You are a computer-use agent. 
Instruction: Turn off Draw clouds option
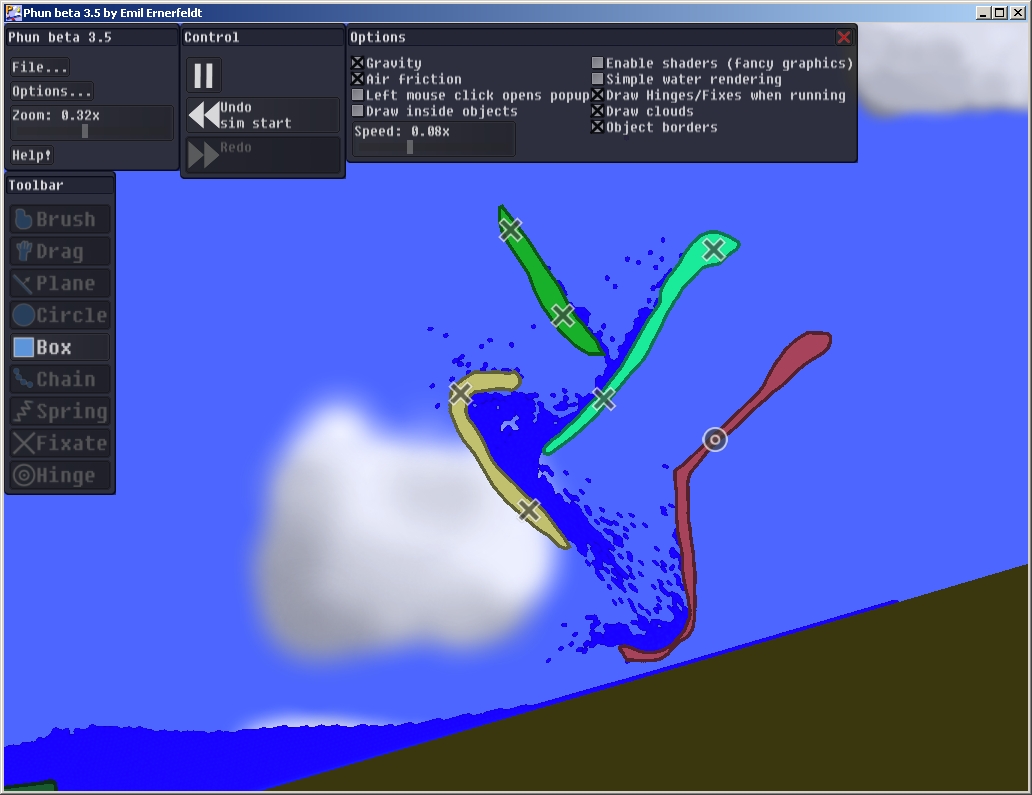click(x=598, y=111)
